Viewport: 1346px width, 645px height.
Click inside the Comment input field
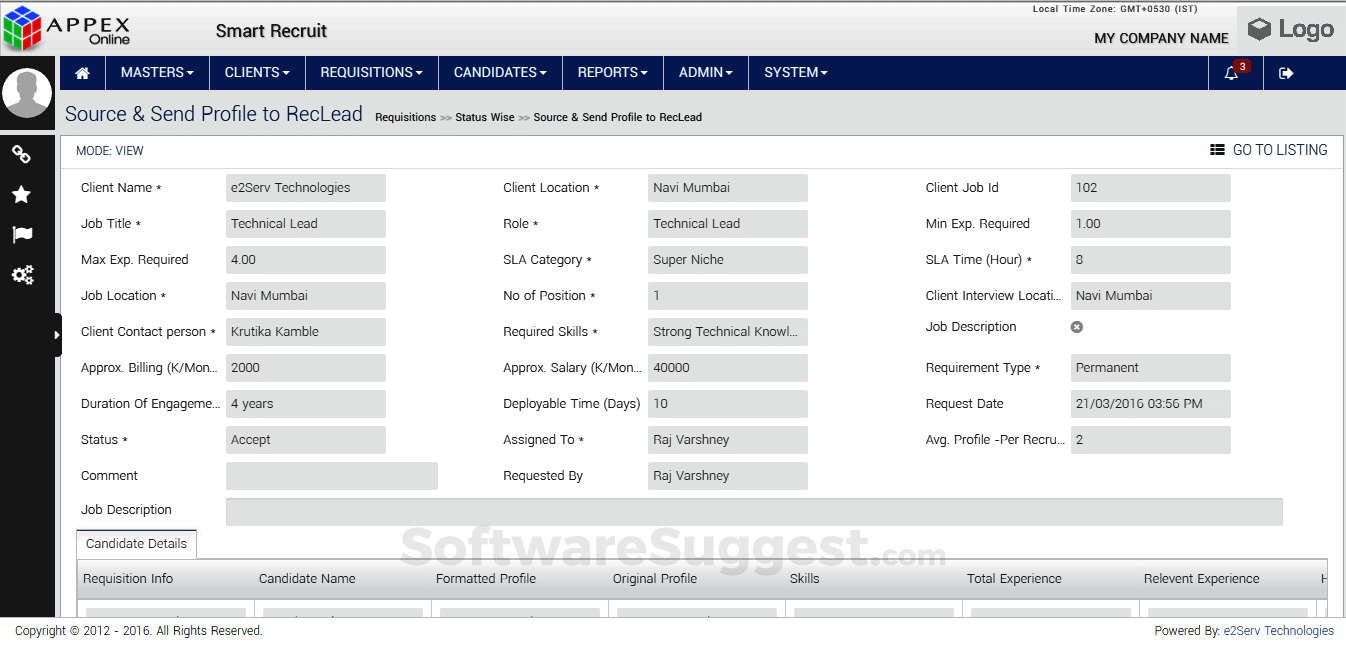pyautogui.click(x=331, y=475)
